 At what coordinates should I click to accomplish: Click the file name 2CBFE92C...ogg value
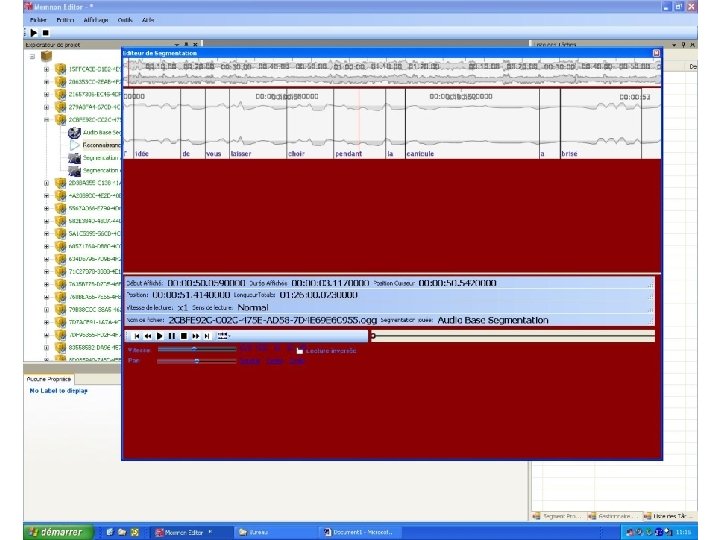(x=273, y=320)
